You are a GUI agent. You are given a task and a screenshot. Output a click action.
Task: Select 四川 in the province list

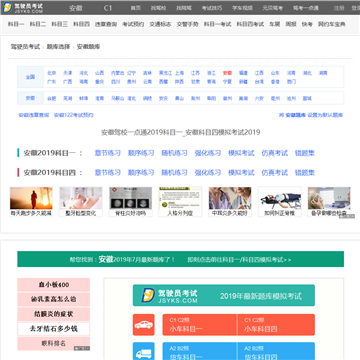click(116, 81)
